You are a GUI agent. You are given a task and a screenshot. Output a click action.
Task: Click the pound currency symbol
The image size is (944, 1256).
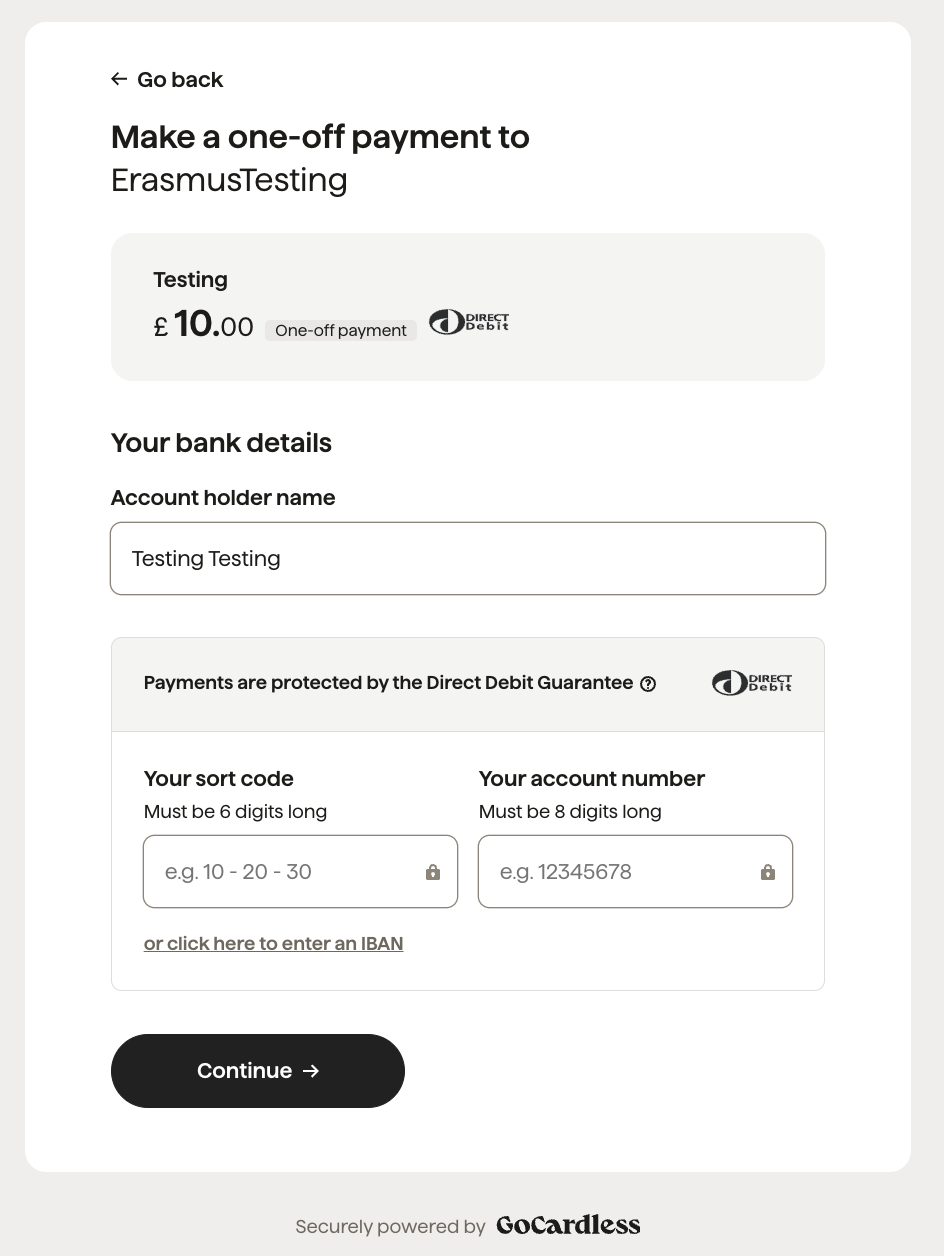pos(161,327)
